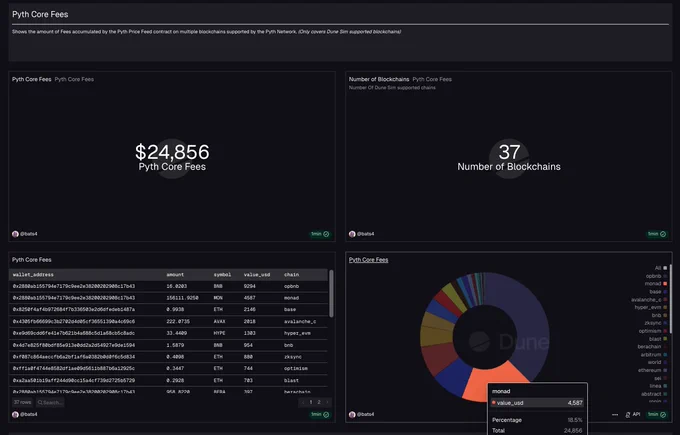Image resolution: width=680 pixels, height=435 pixels.
Task: Click the optimism chain cell in the table
Action: click(x=296, y=369)
